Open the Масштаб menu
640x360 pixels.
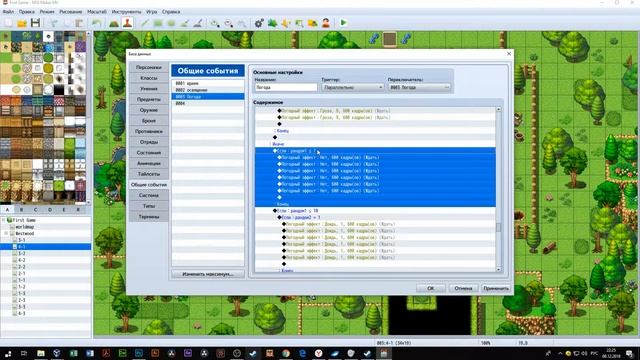pyautogui.click(x=97, y=12)
